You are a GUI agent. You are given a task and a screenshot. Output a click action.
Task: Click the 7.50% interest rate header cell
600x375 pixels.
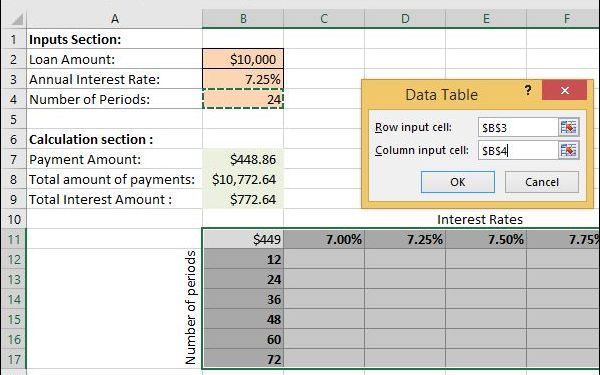point(486,240)
